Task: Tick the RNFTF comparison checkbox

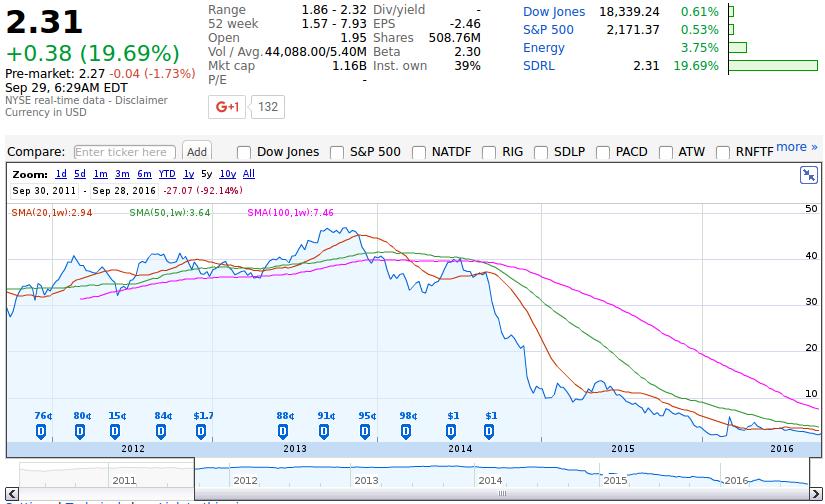Action: click(723, 153)
